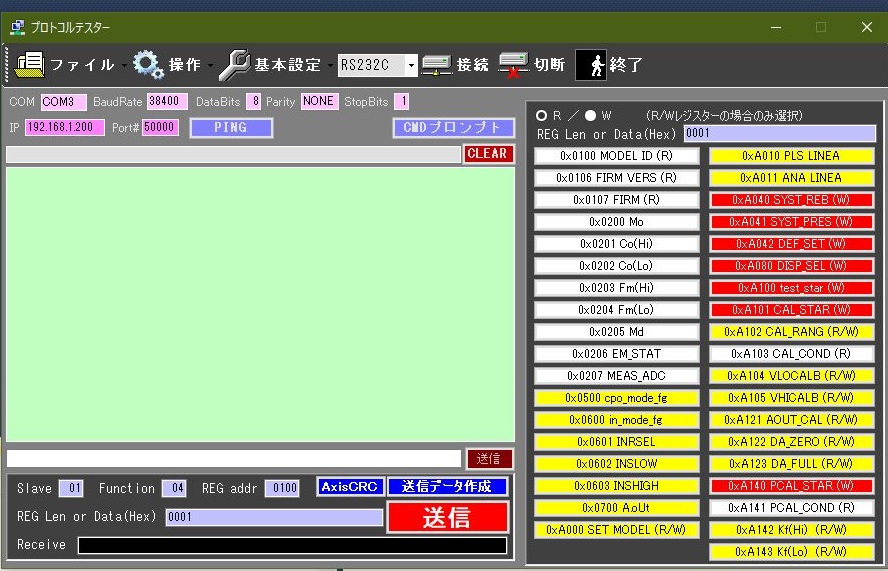Click the right panel REG Len Data field
Image resolution: width=888 pixels, height=571 pixels.
tap(780, 134)
